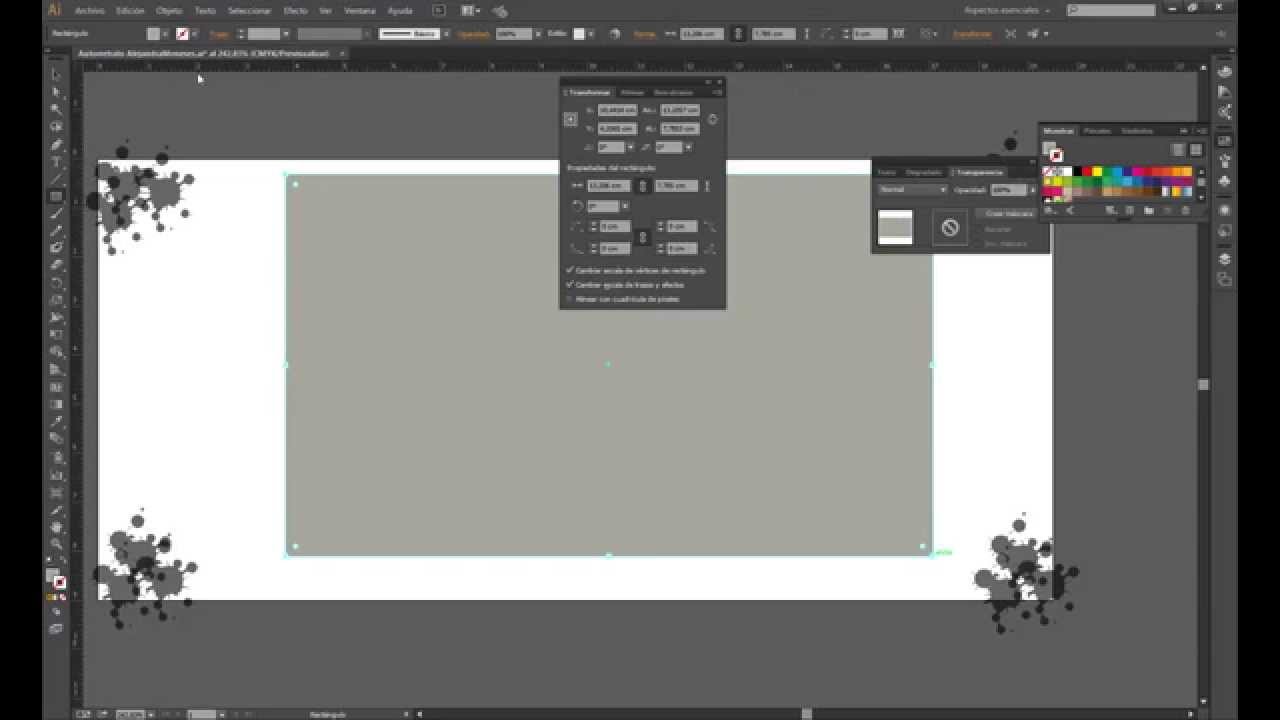Switch to the Degradado tab

point(924,172)
